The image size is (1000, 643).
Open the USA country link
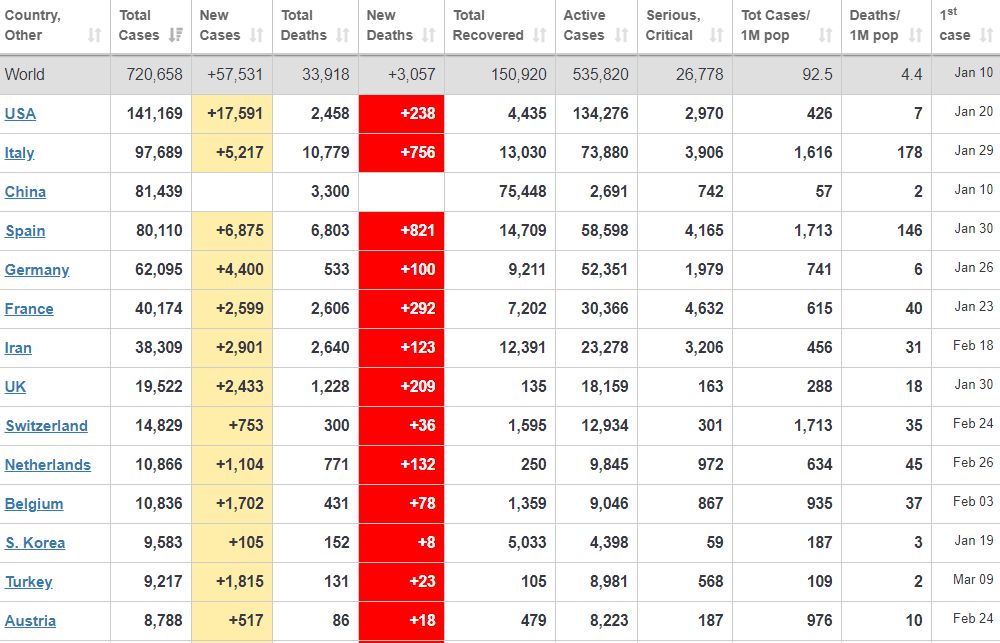(20, 114)
